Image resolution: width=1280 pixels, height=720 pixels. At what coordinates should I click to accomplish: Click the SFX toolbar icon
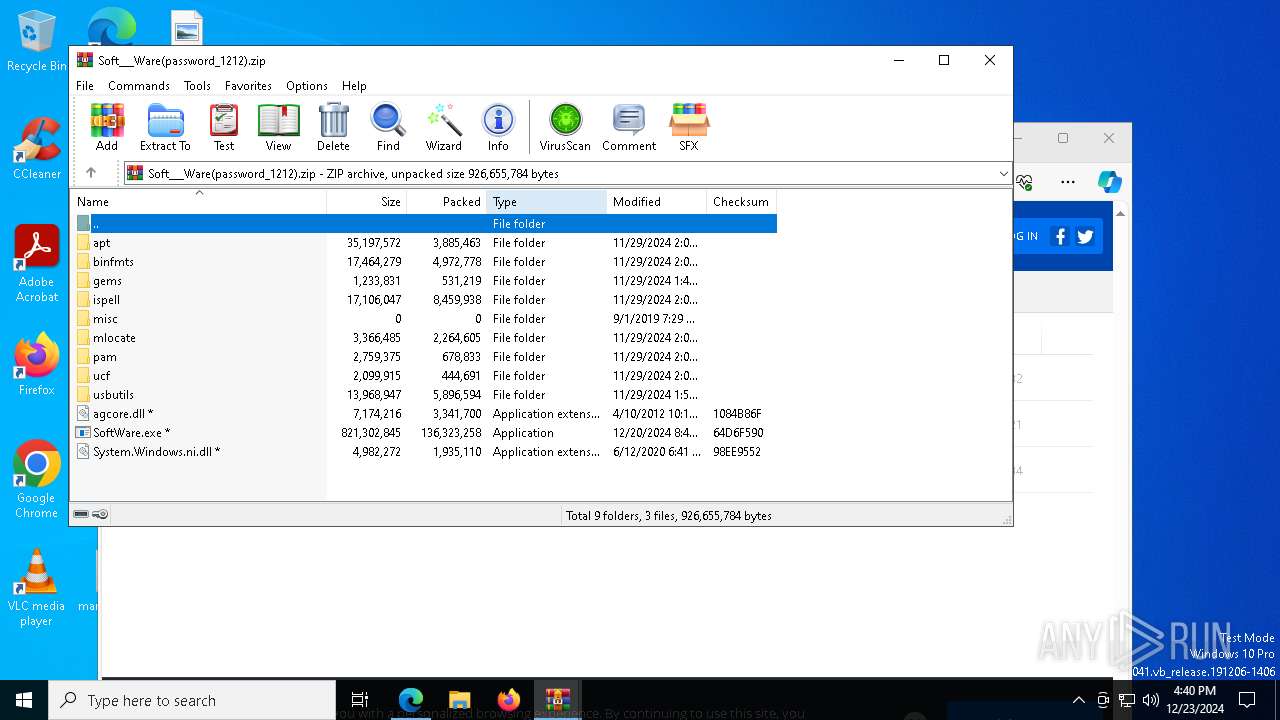[689, 127]
